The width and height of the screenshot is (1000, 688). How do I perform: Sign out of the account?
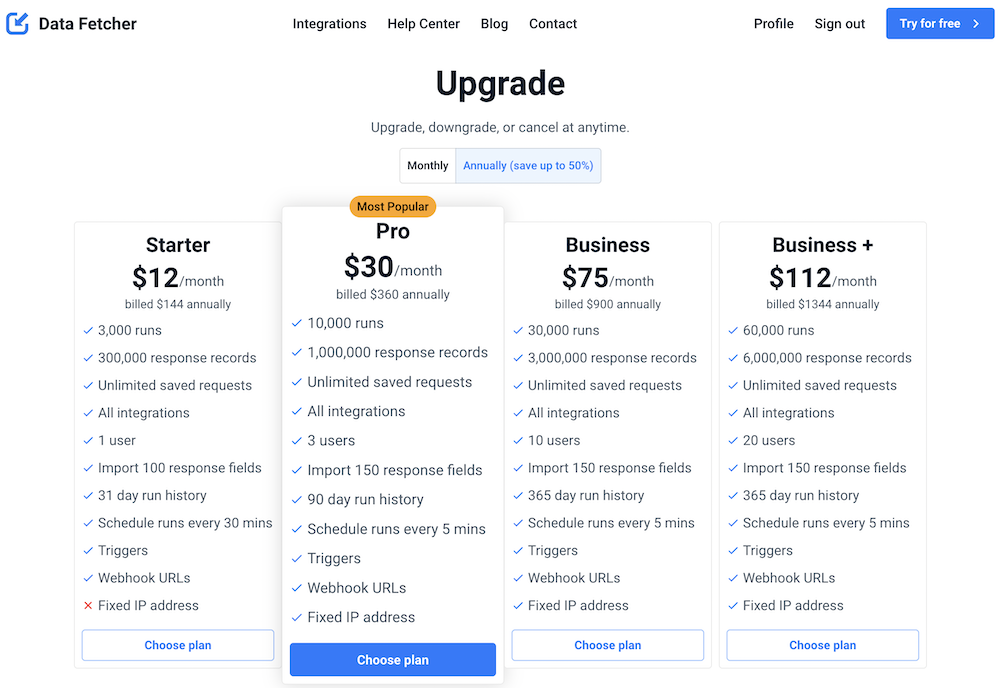[x=839, y=23]
